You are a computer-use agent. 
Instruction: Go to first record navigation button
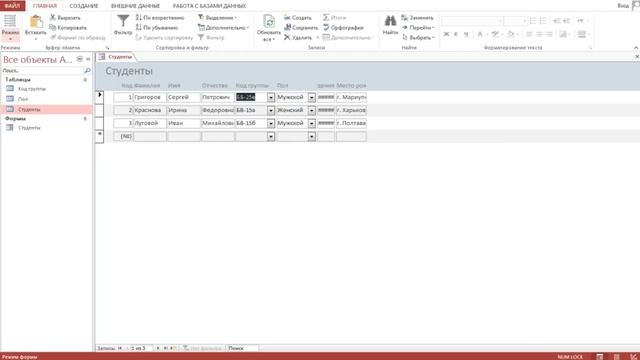(x=120, y=348)
